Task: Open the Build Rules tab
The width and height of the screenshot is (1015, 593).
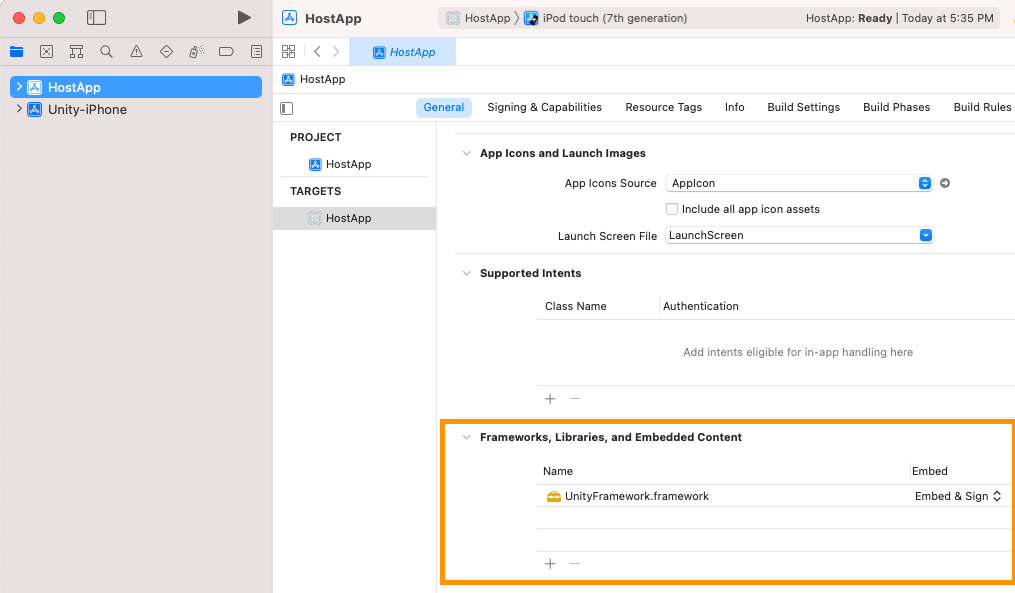Action: point(982,107)
